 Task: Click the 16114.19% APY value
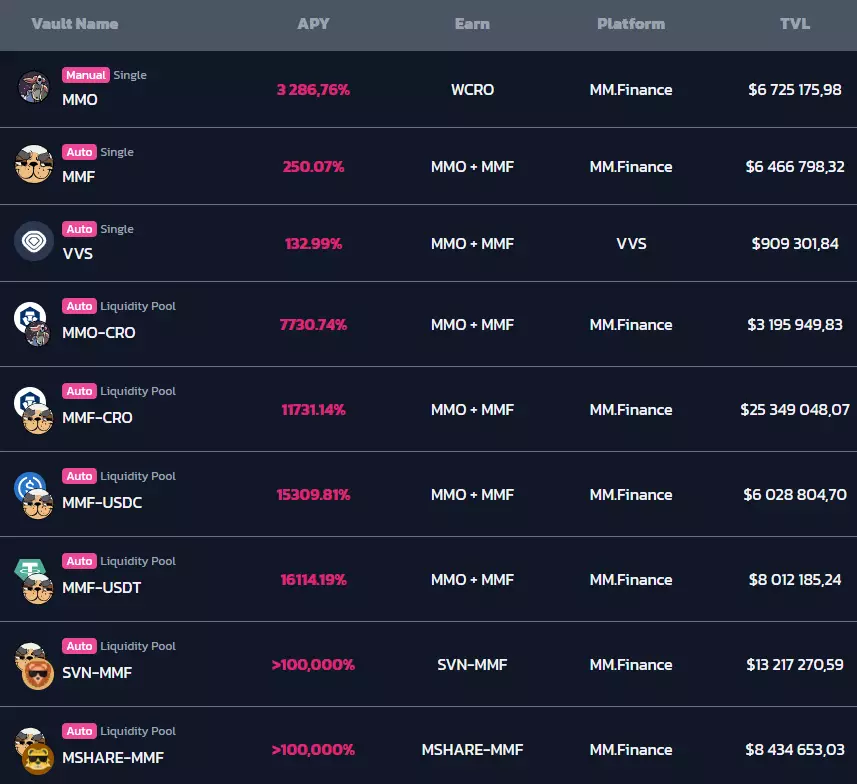[x=313, y=580]
